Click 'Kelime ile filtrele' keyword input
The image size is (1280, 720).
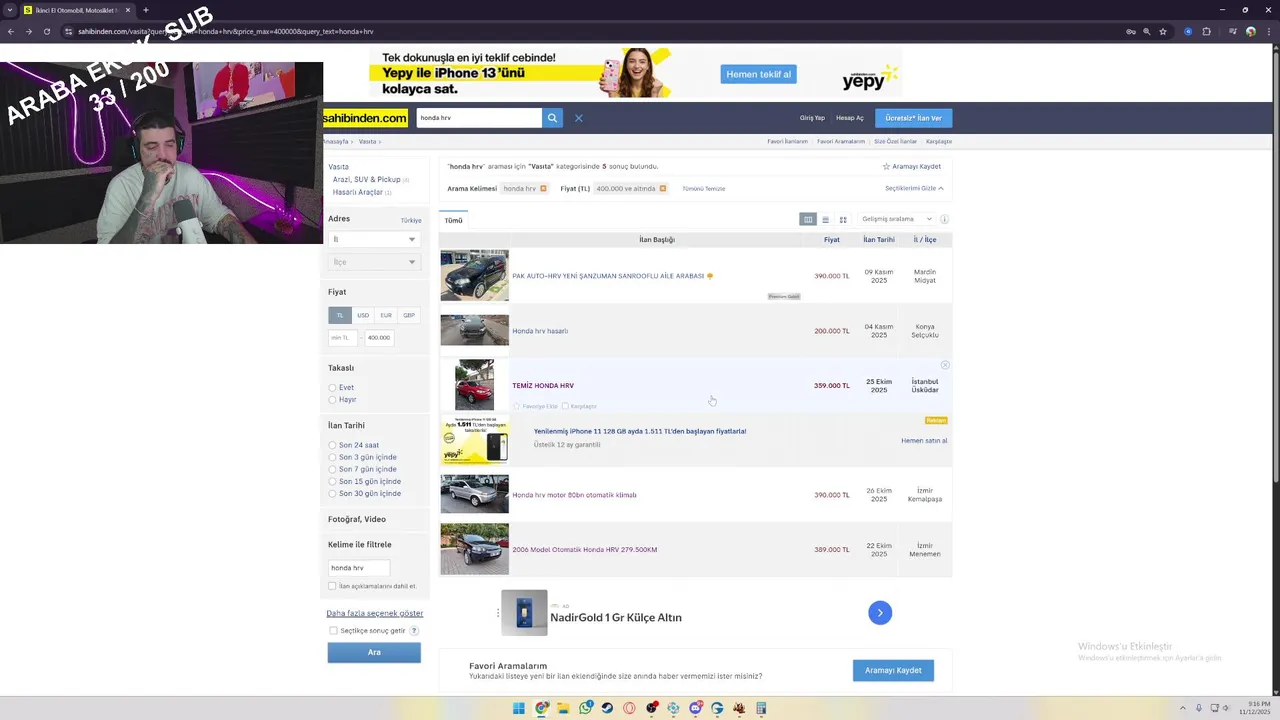[x=359, y=568]
